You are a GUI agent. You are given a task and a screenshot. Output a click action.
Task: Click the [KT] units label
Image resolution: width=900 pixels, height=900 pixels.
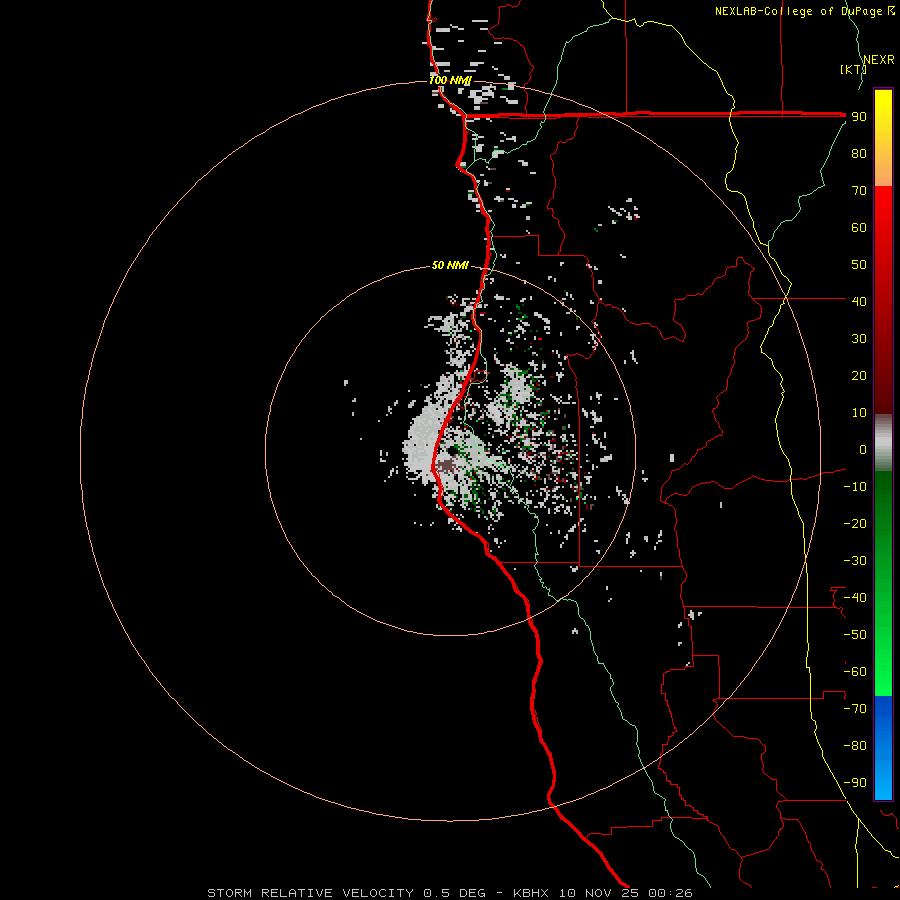pyautogui.click(x=853, y=69)
